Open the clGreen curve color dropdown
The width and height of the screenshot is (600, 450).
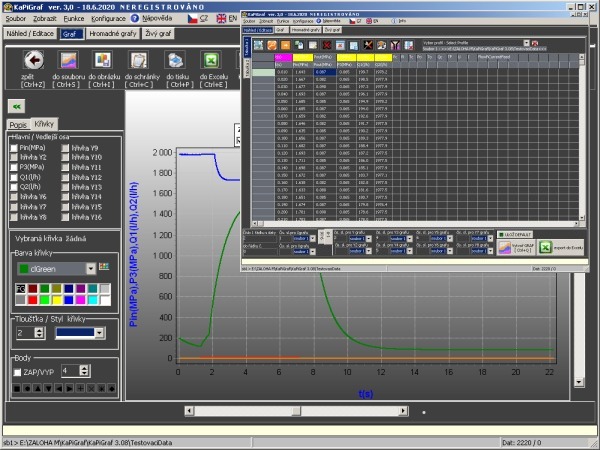[91, 266]
